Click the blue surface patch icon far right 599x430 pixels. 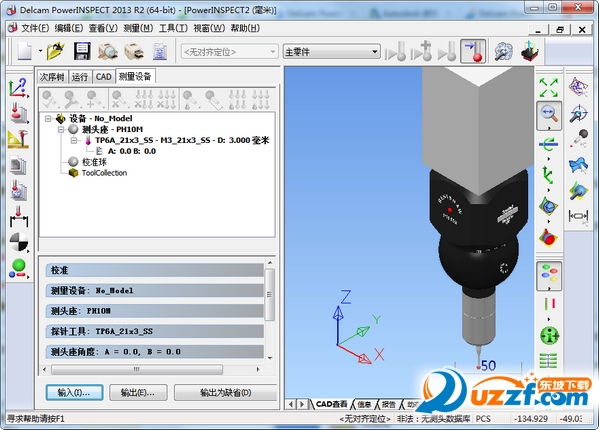point(578,165)
